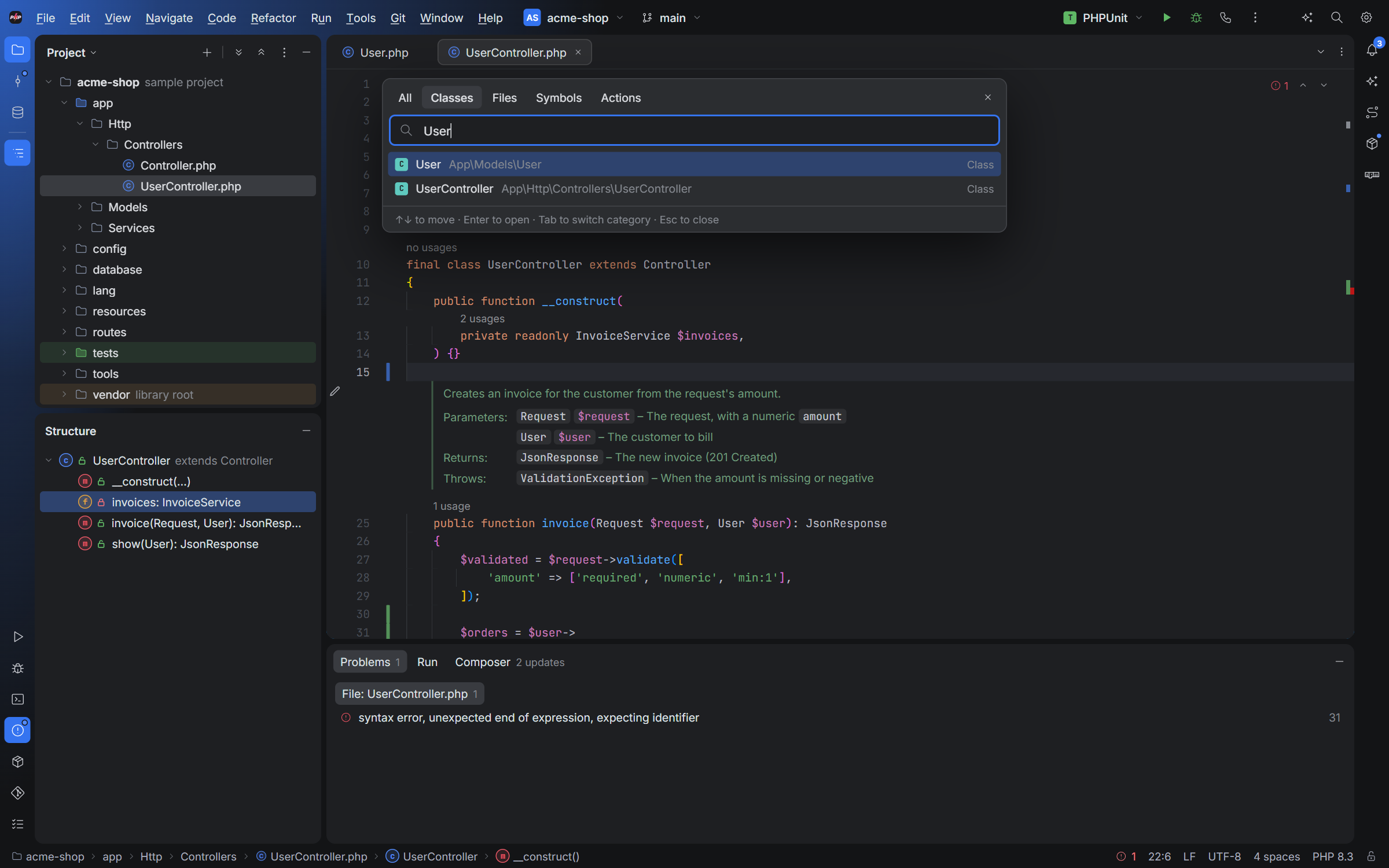
Task: Click the green Run PHPUnit button
Action: click(1167, 18)
